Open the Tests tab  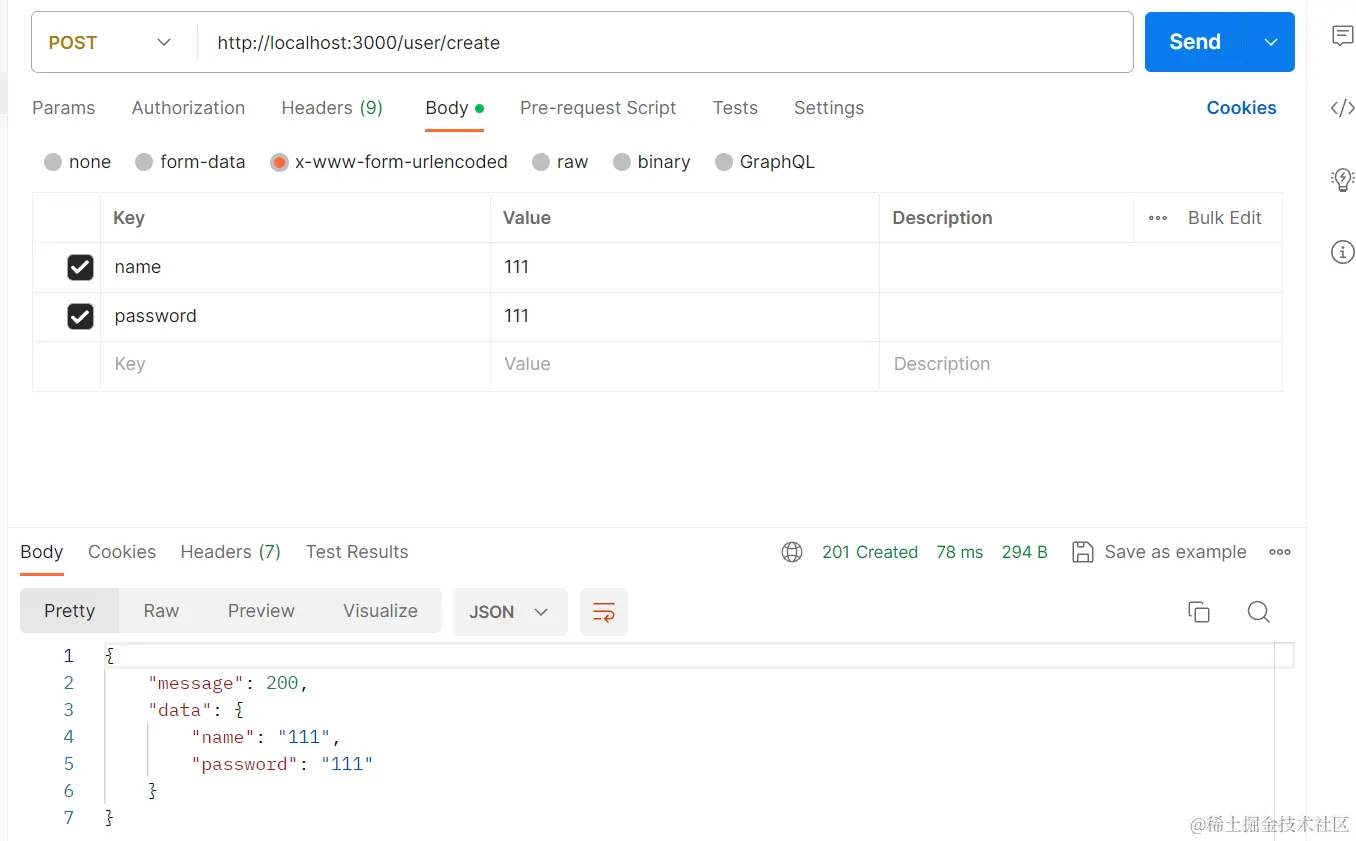click(x=735, y=108)
